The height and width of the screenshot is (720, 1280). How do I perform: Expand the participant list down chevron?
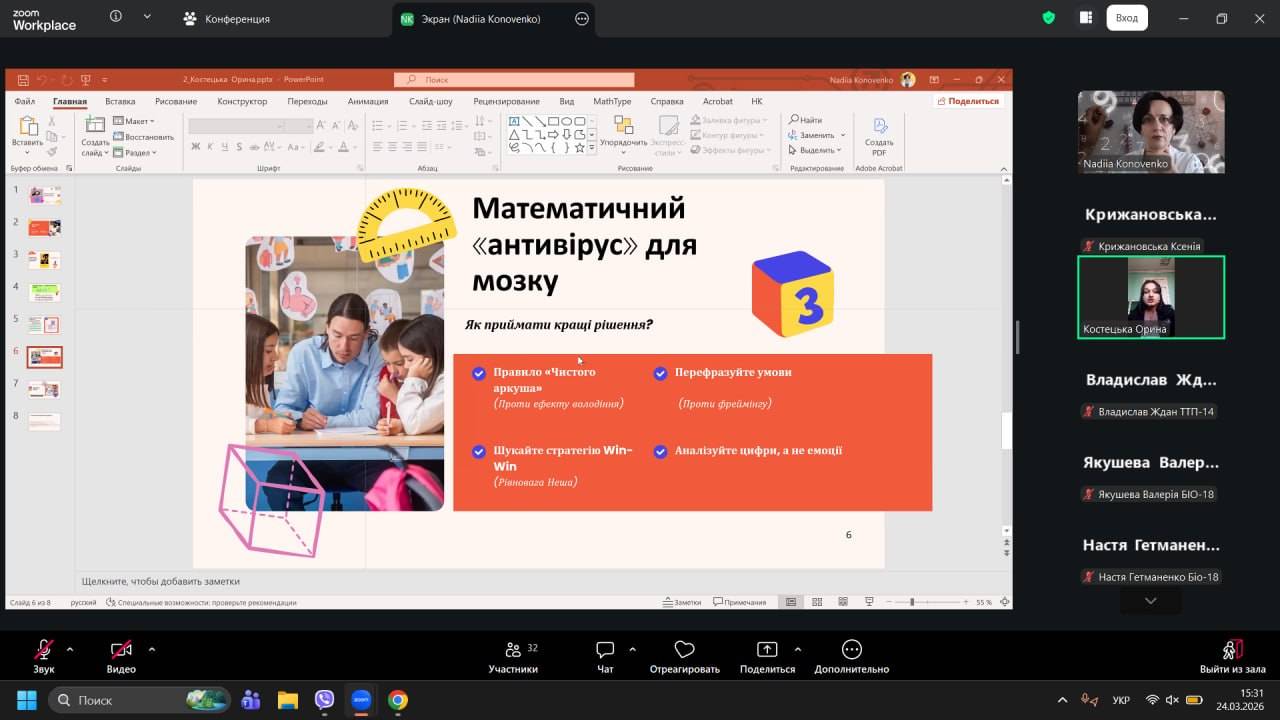coord(1150,601)
